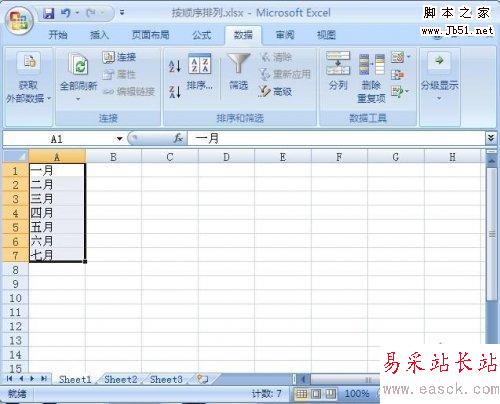Click cell A1 containing 一月
Image resolution: width=500 pixels, height=404 pixels.
pos(57,170)
